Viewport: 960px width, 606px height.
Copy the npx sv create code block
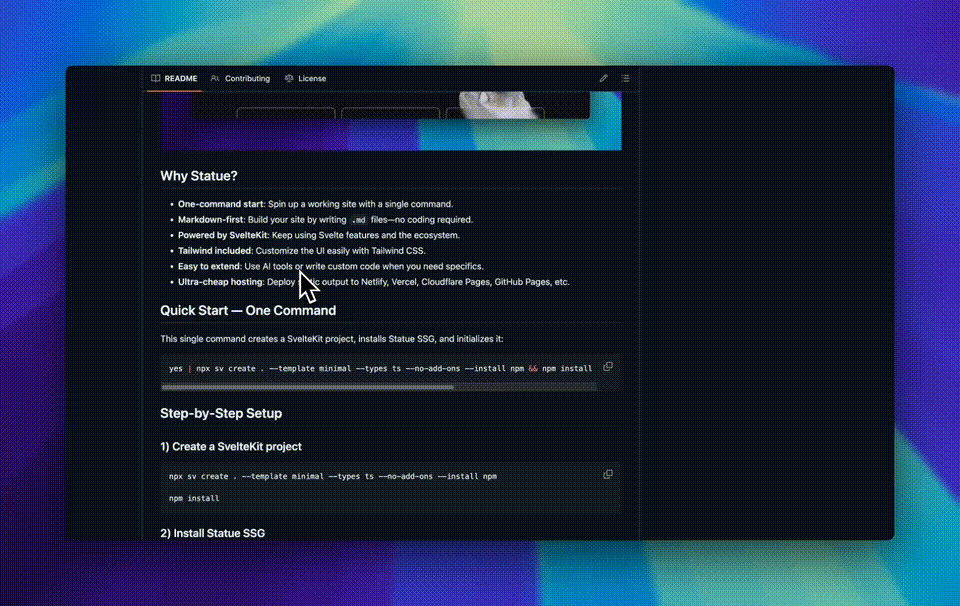pyautogui.click(x=607, y=474)
